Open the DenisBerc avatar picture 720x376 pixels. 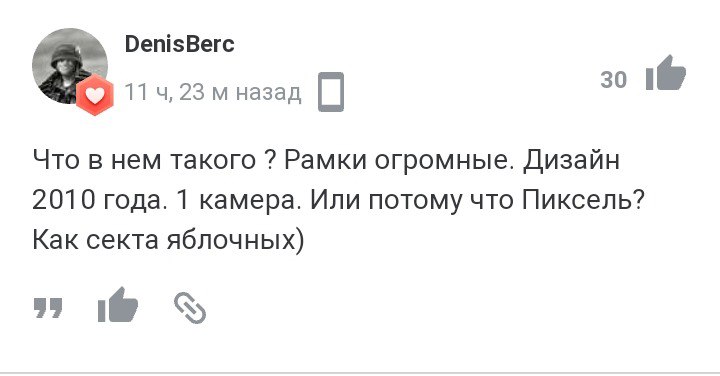[x=70, y=66]
